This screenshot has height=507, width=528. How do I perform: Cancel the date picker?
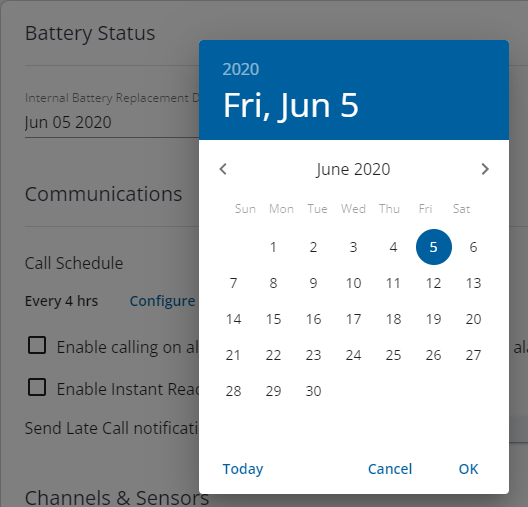tap(390, 469)
